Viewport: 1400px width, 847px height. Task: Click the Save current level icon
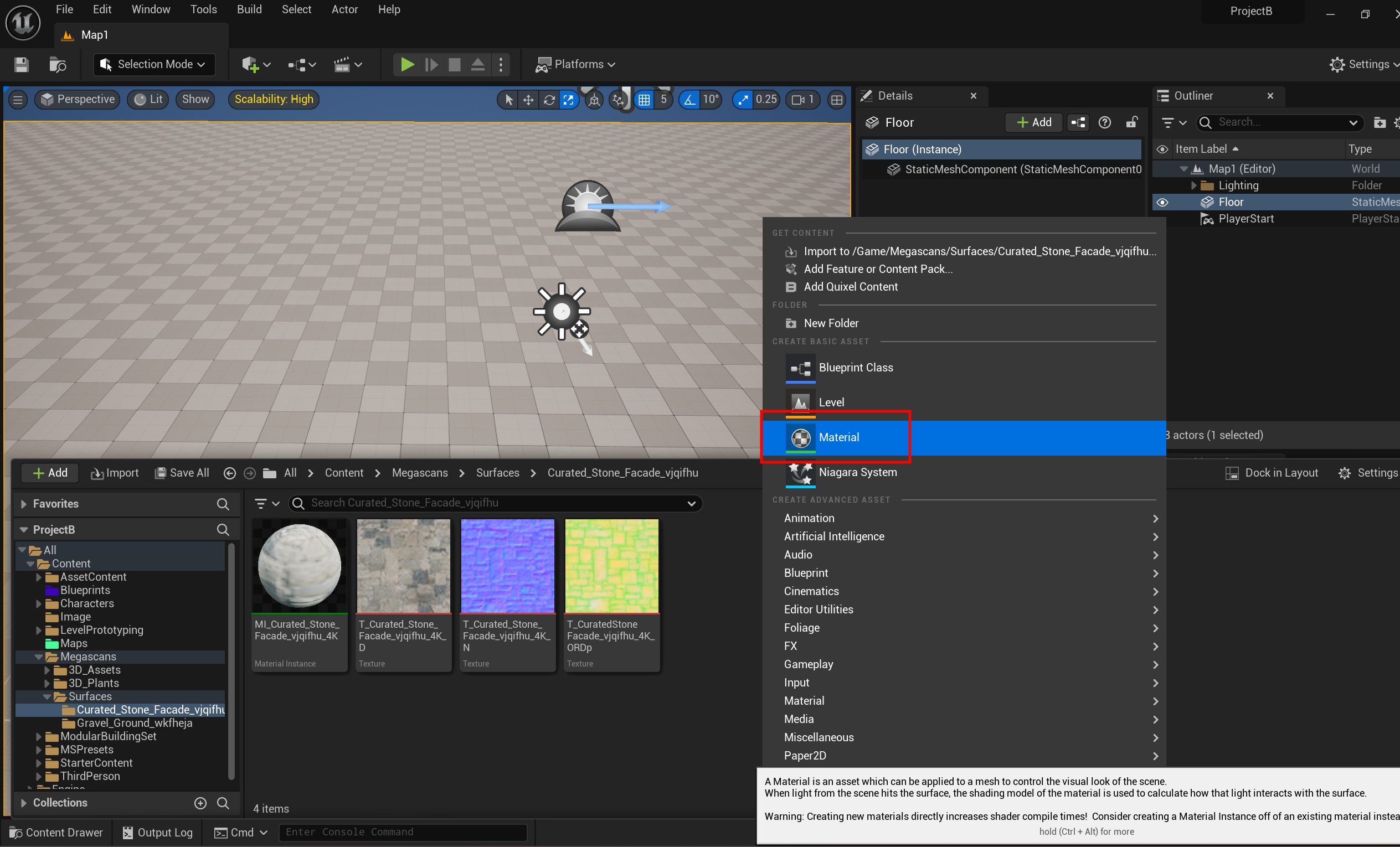pos(22,64)
